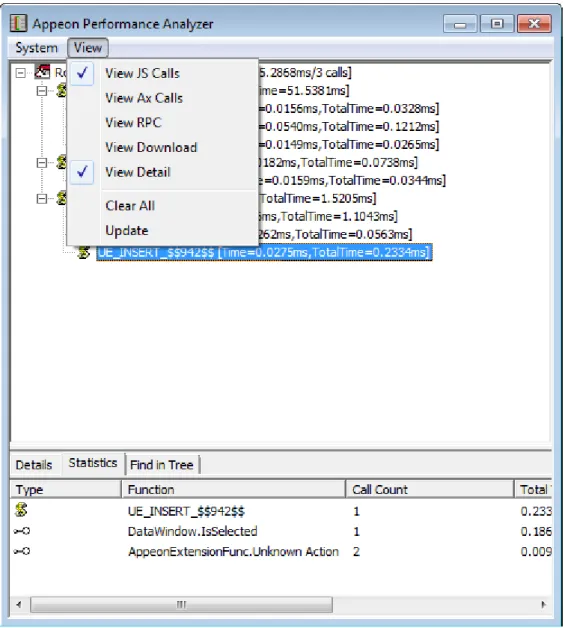Click the horizontal scrollbar thumb
Image resolution: width=565 pixels, height=628 pixels.
(x=181, y=604)
